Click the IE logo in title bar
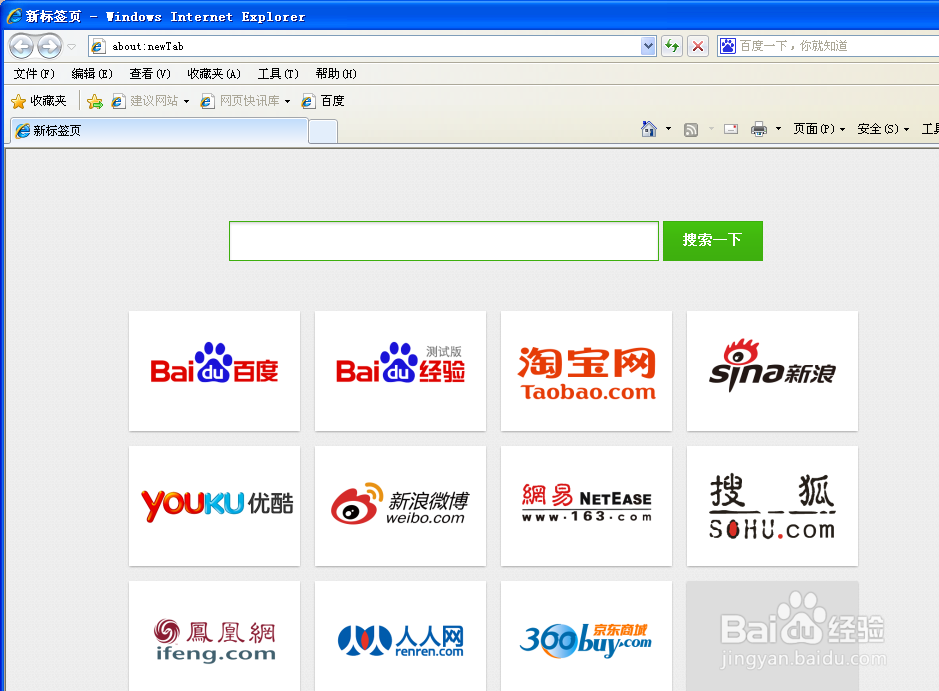The image size is (939, 691). 14,16
